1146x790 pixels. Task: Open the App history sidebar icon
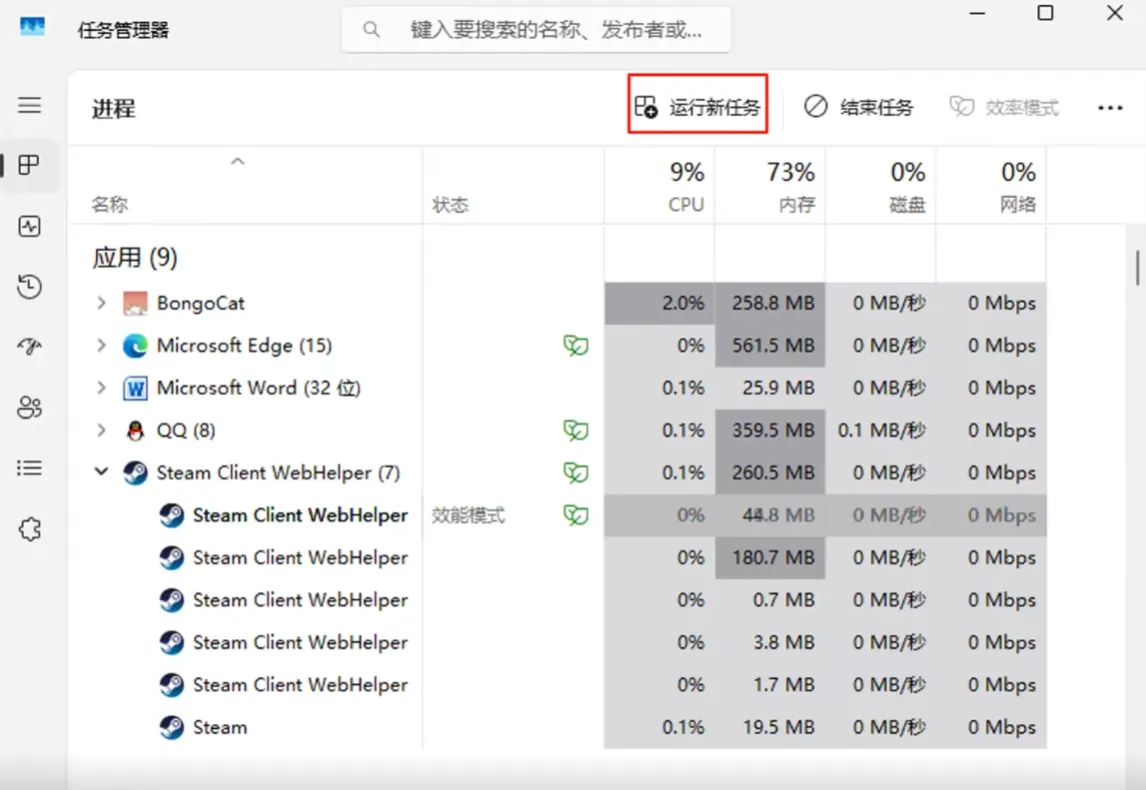[x=29, y=286]
